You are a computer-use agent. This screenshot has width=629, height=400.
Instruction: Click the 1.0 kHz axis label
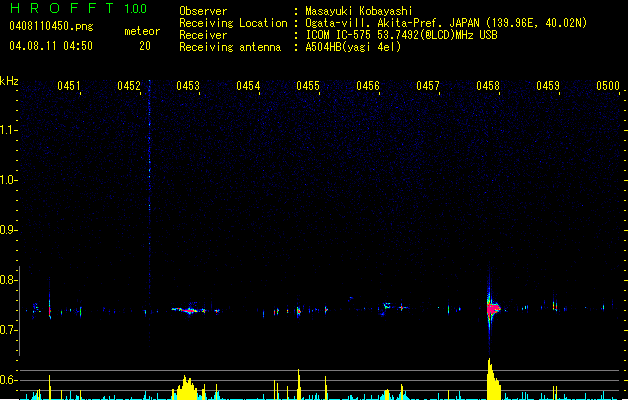[x=8, y=180]
